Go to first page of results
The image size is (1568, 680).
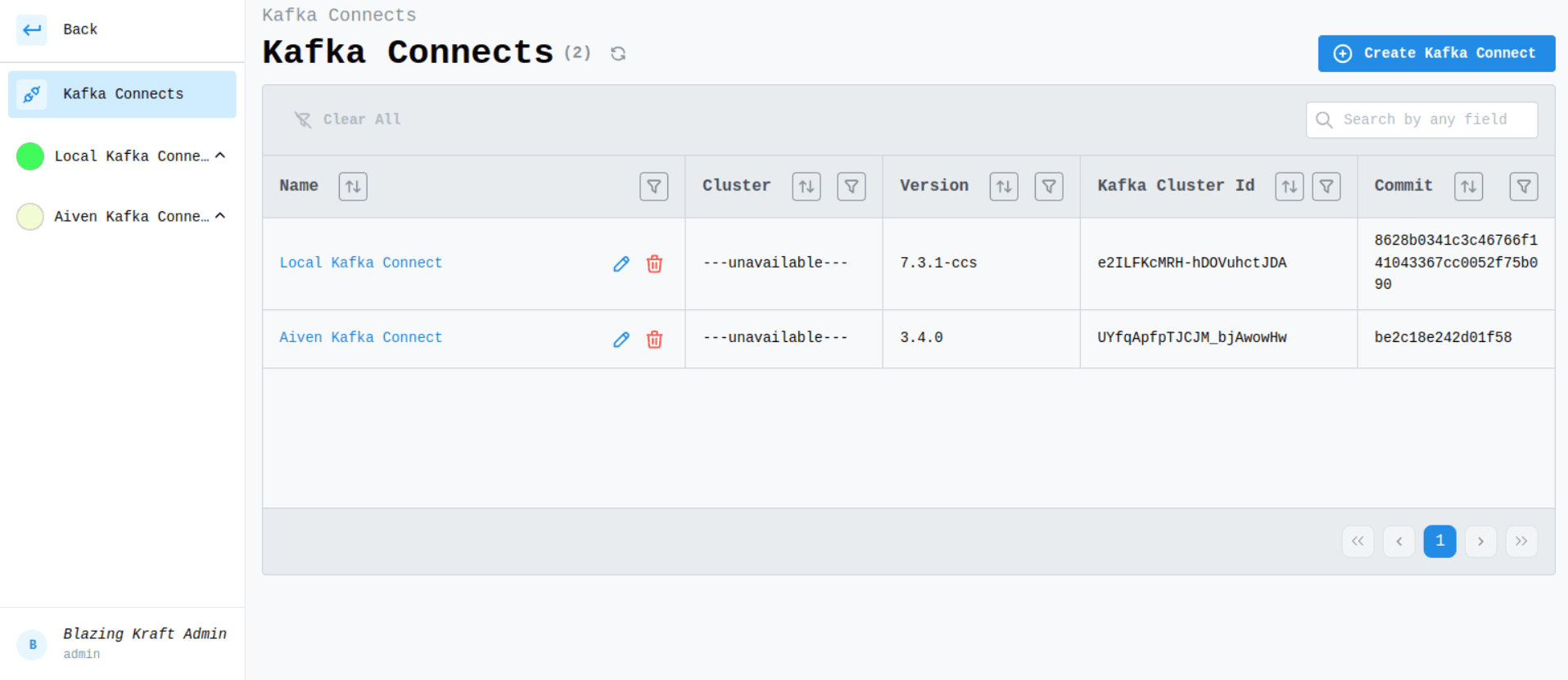[x=1358, y=541]
